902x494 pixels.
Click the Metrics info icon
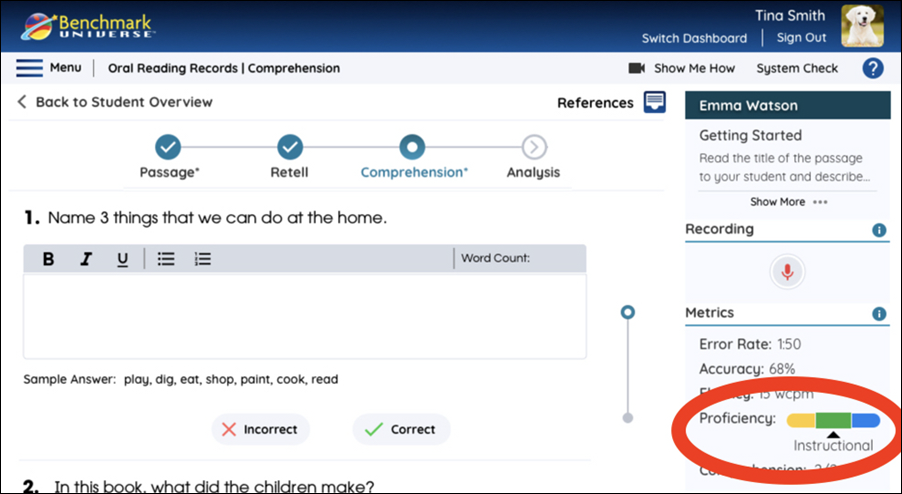(879, 313)
